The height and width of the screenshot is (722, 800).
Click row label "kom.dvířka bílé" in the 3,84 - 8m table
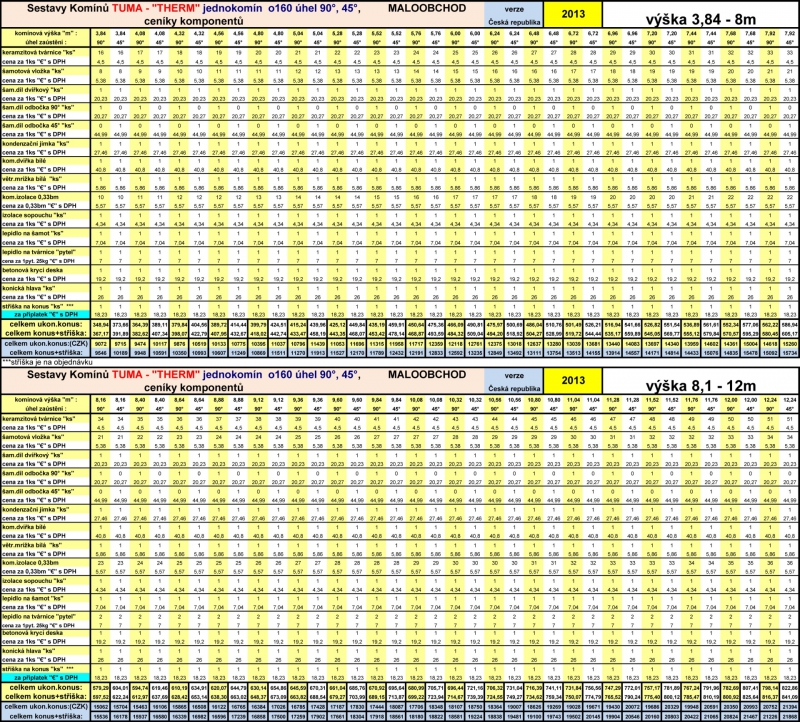pyautogui.click(x=24, y=161)
